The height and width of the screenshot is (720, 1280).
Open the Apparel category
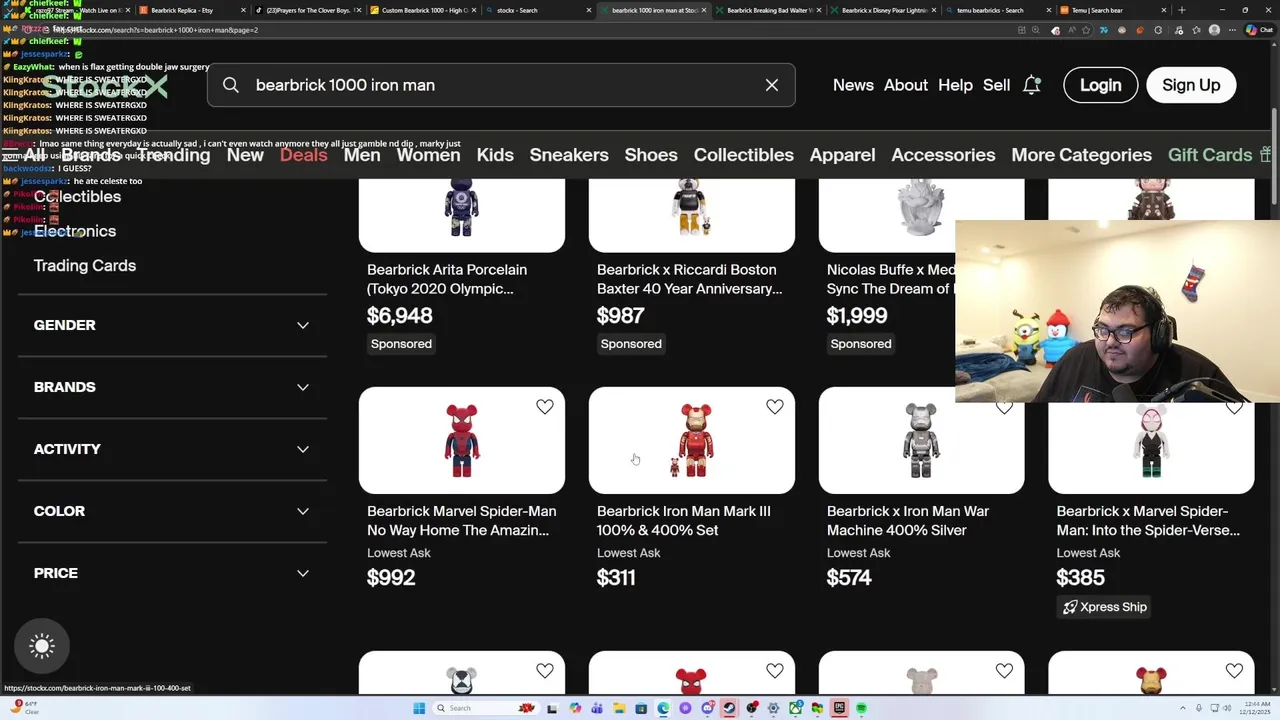[842, 155]
